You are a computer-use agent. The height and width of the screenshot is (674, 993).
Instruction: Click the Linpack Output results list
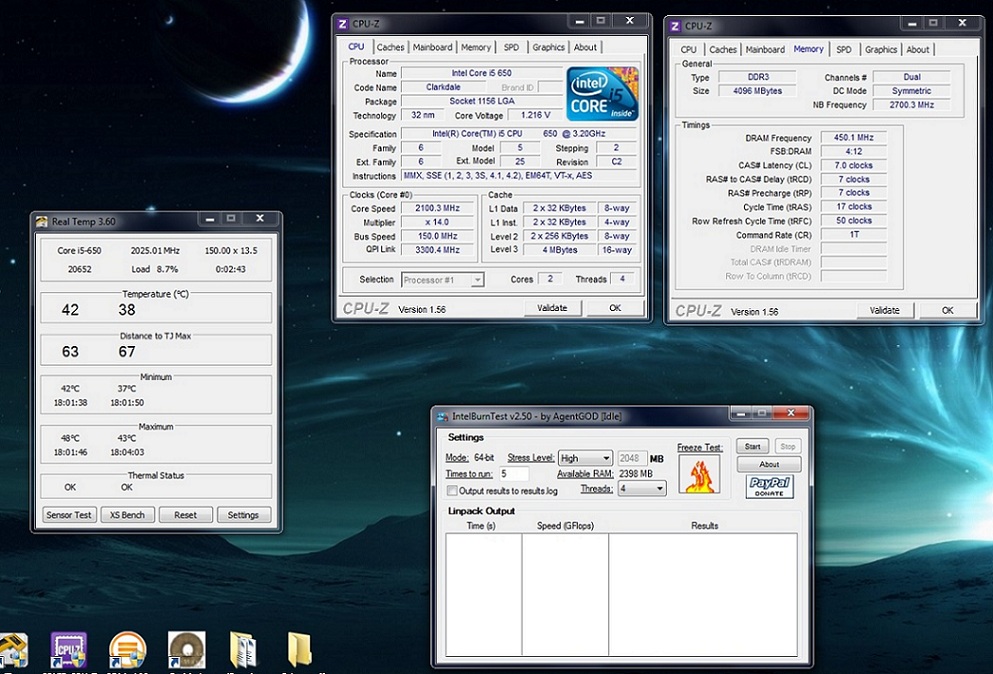[621, 594]
